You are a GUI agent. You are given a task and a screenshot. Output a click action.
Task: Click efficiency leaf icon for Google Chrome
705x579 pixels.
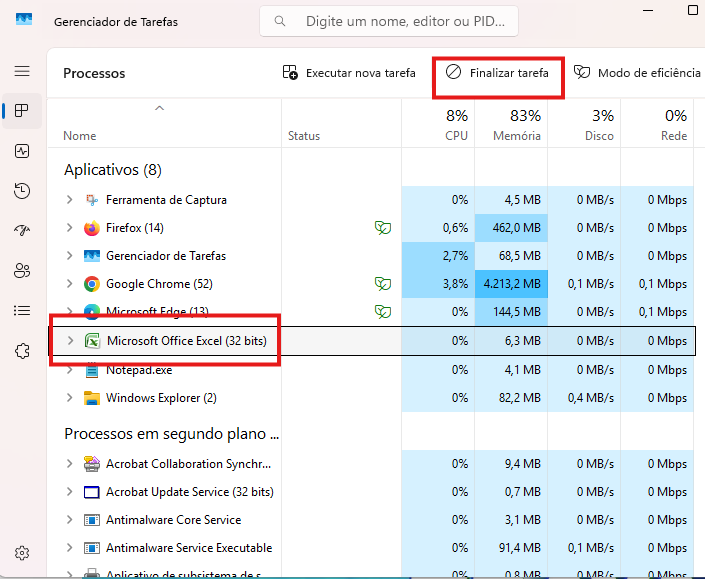tap(383, 284)
